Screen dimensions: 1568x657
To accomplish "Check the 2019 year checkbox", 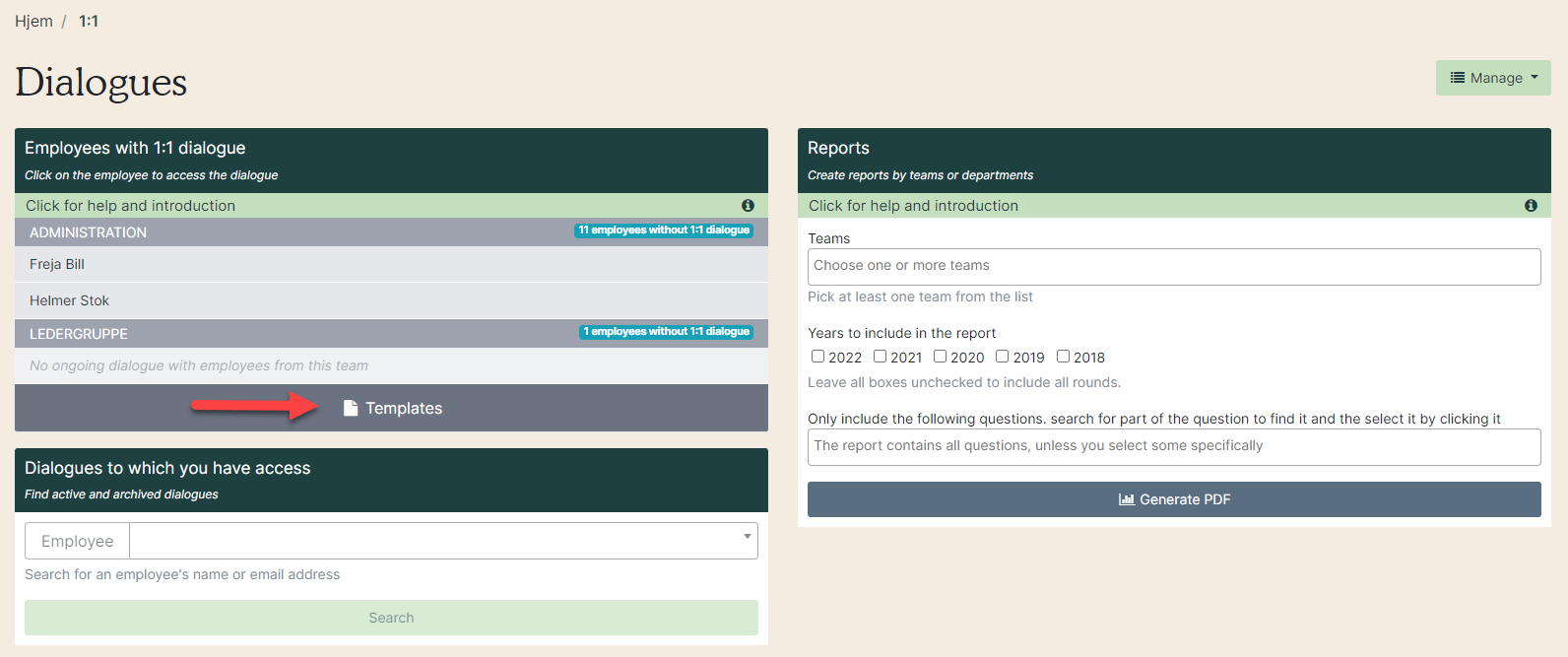I will (1002, 357).
